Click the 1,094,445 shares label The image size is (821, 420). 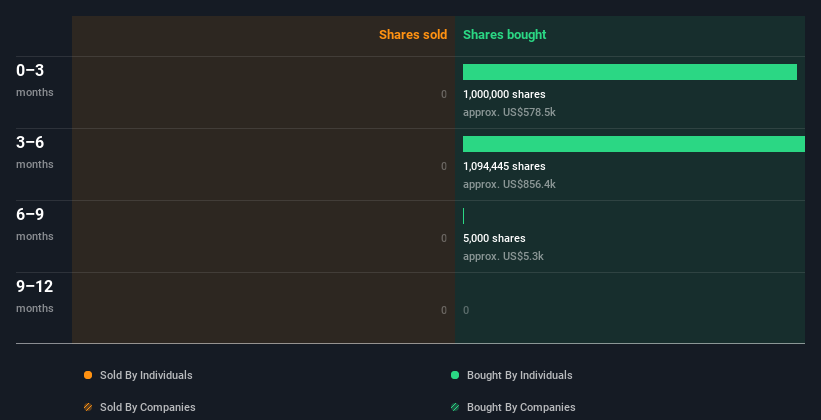pyautogui.click(x=504, y=166)
